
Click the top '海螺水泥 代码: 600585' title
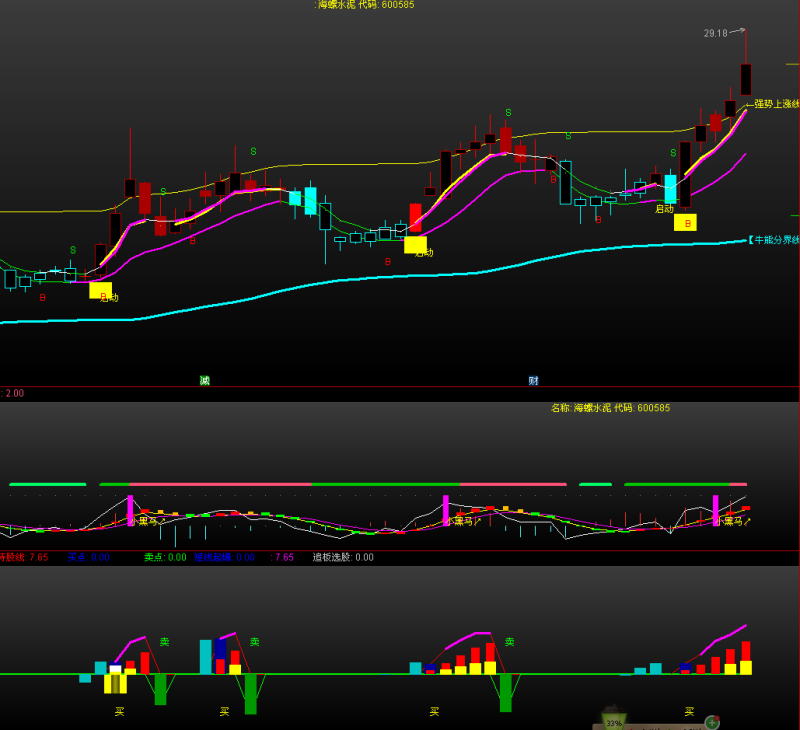(x=366, y=5)
